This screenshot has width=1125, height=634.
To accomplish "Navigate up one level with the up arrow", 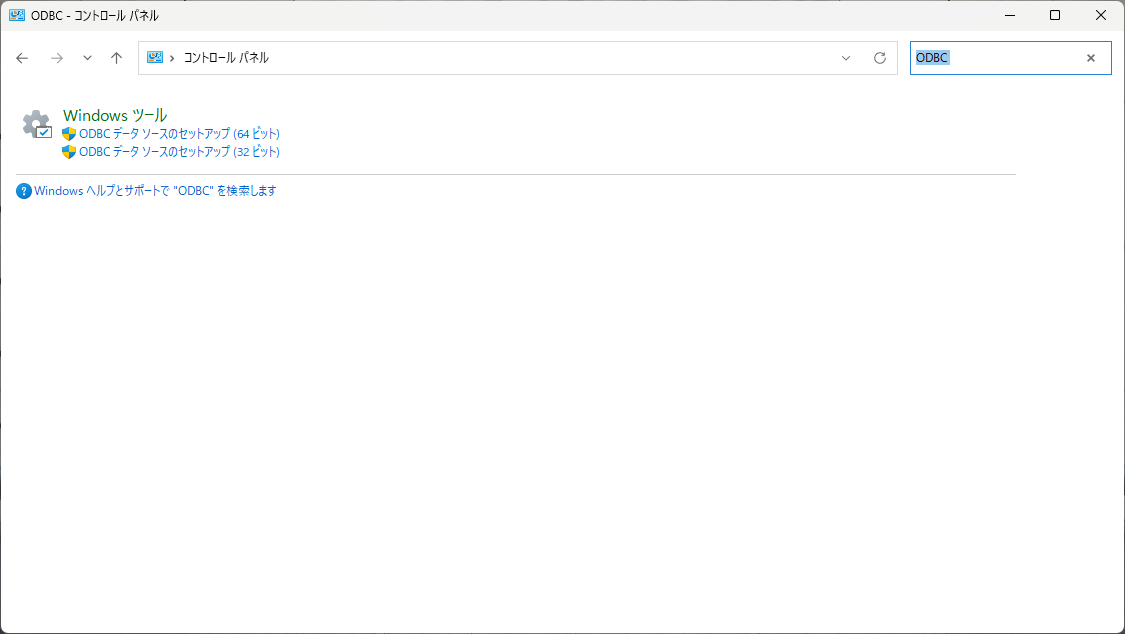I will 116,58.
